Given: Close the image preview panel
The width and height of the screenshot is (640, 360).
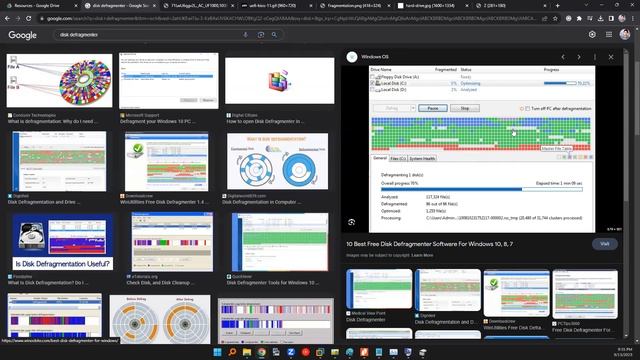Looking at the screenshot, I should pos(611,57).
